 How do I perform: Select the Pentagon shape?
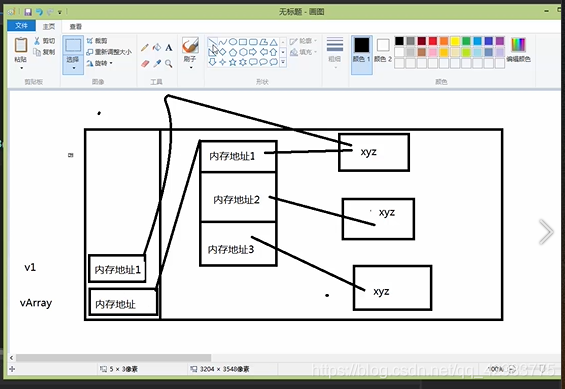(x=233, y=52)
